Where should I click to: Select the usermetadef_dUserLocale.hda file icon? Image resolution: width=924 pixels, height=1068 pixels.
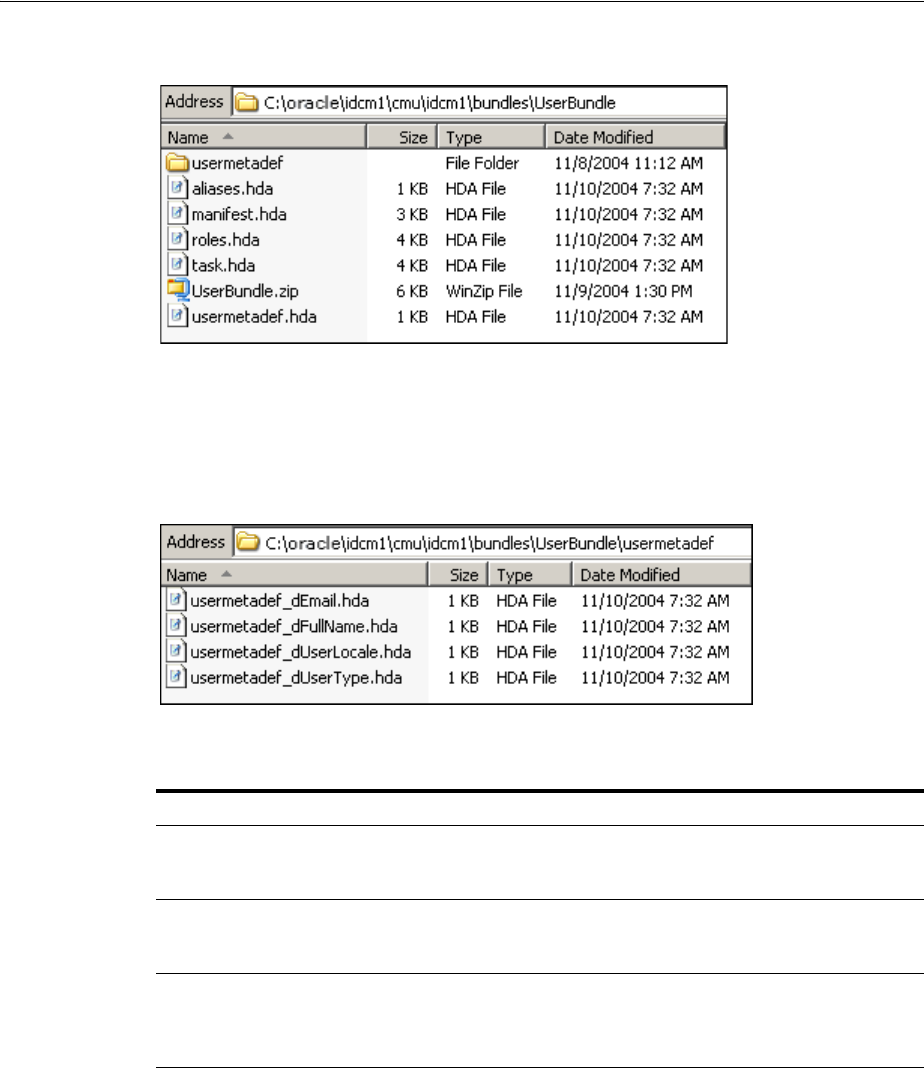click(176, 652)
